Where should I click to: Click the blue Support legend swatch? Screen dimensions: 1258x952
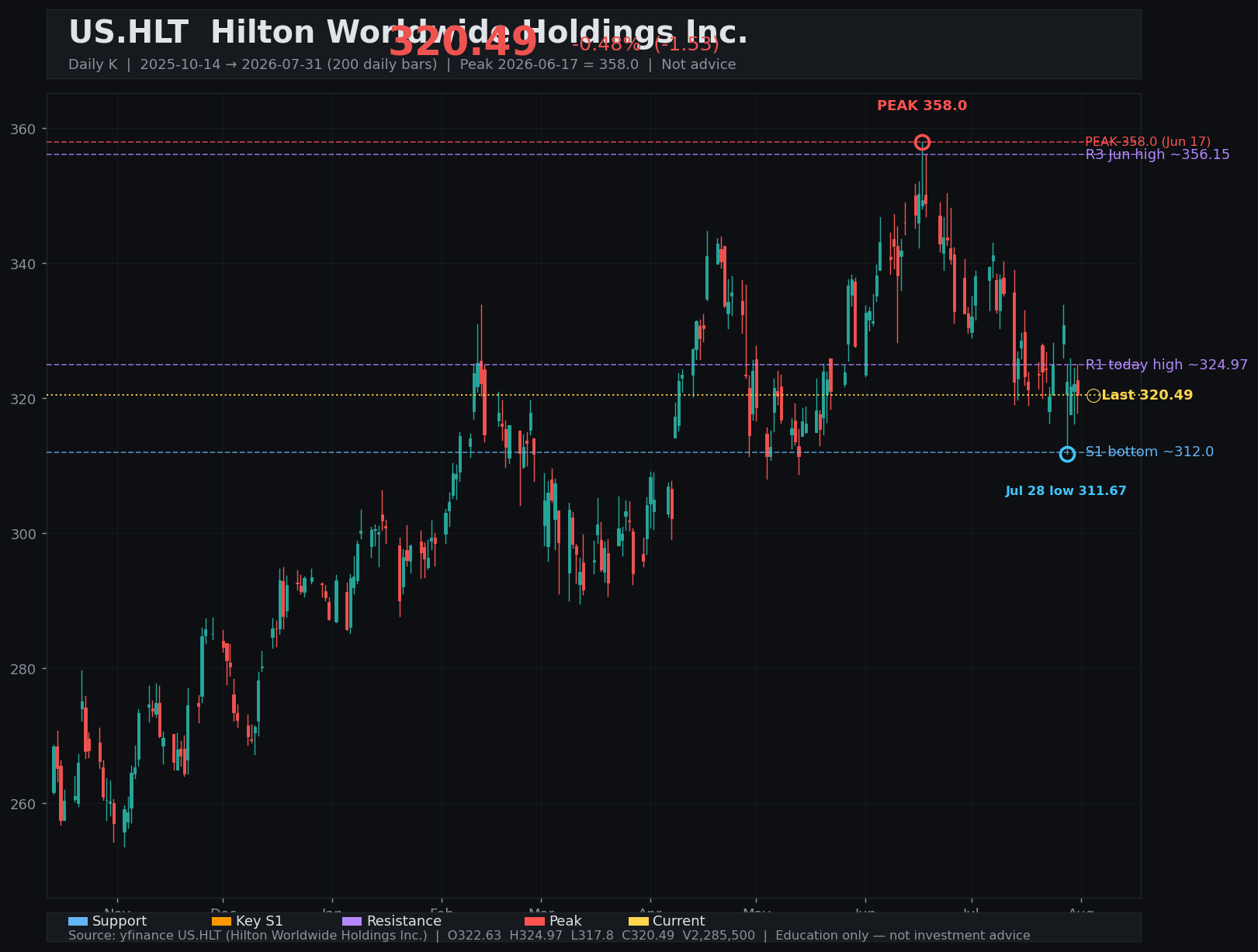coord(78,921)
